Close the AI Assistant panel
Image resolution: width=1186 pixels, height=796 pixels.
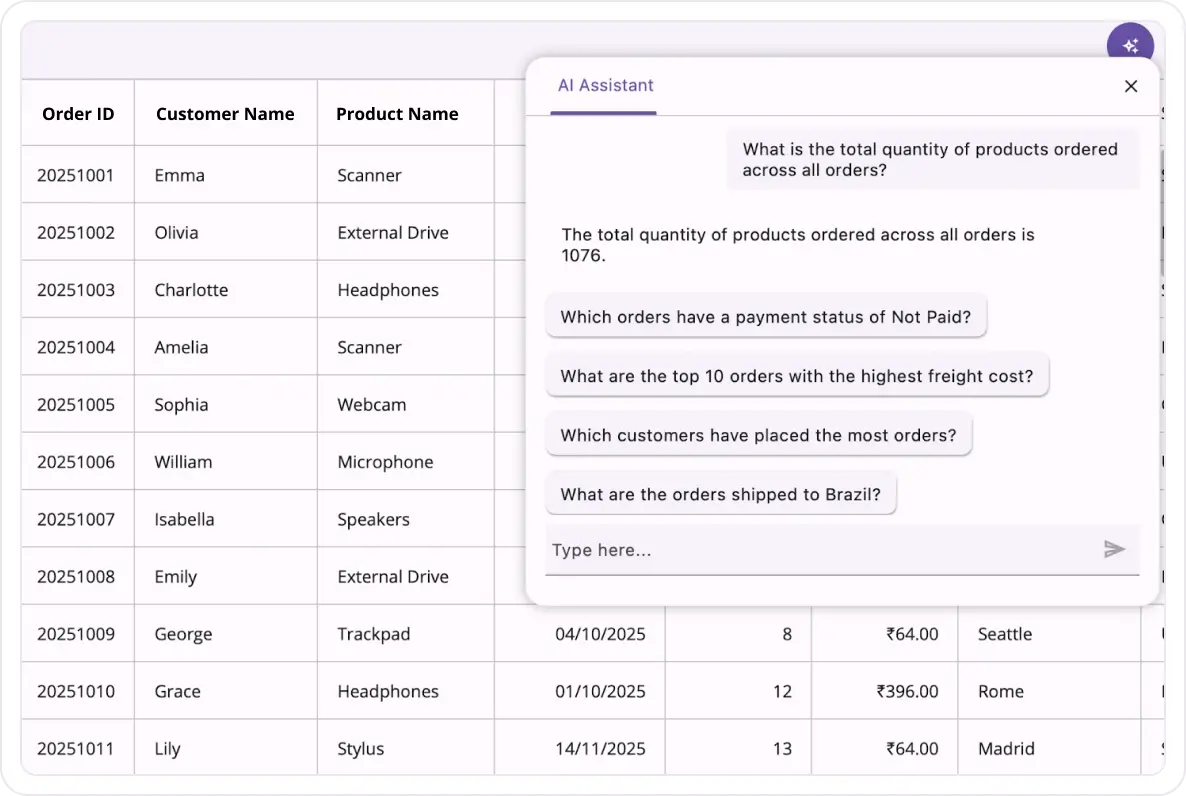pyautogui.click(x=1131, y=86)
